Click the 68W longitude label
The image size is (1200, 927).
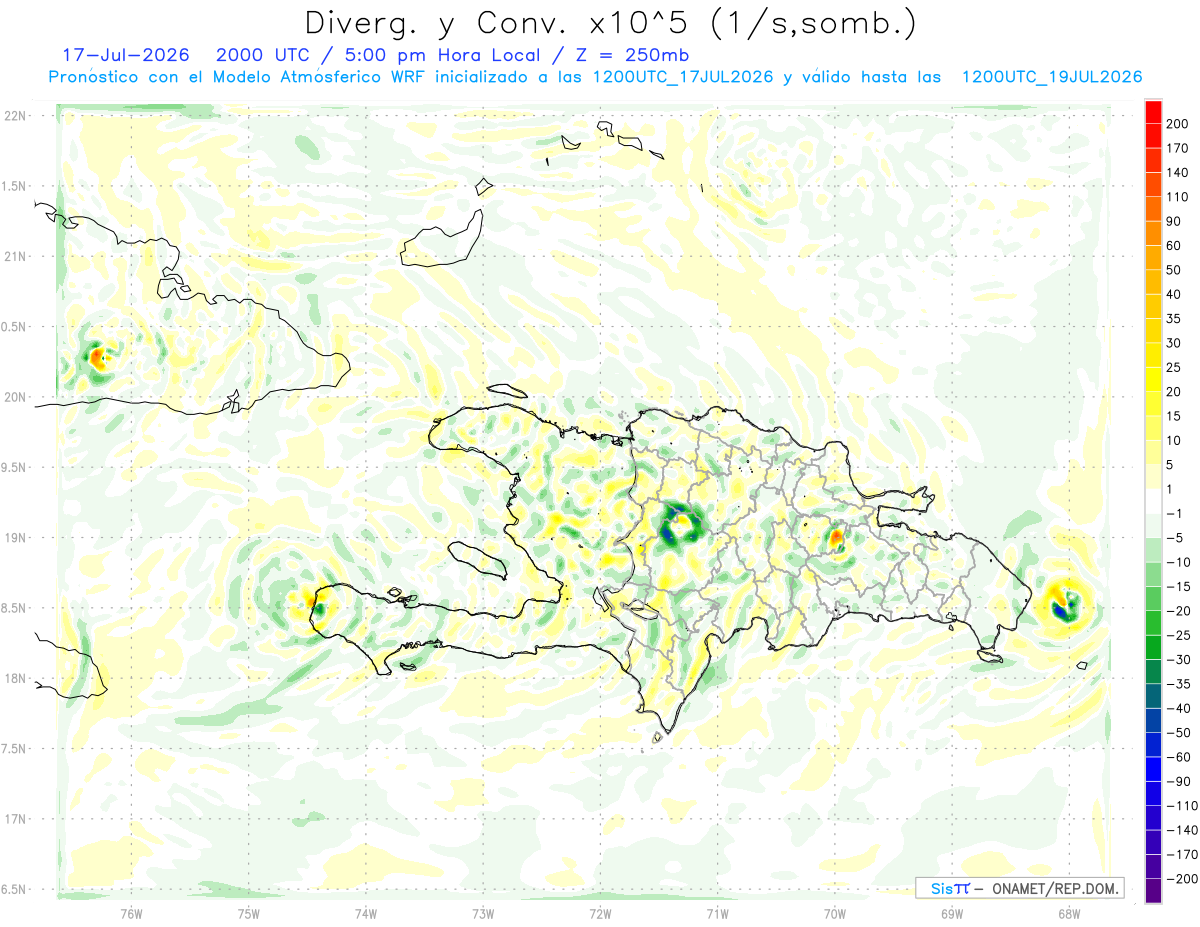click(x=1069, y=912)
